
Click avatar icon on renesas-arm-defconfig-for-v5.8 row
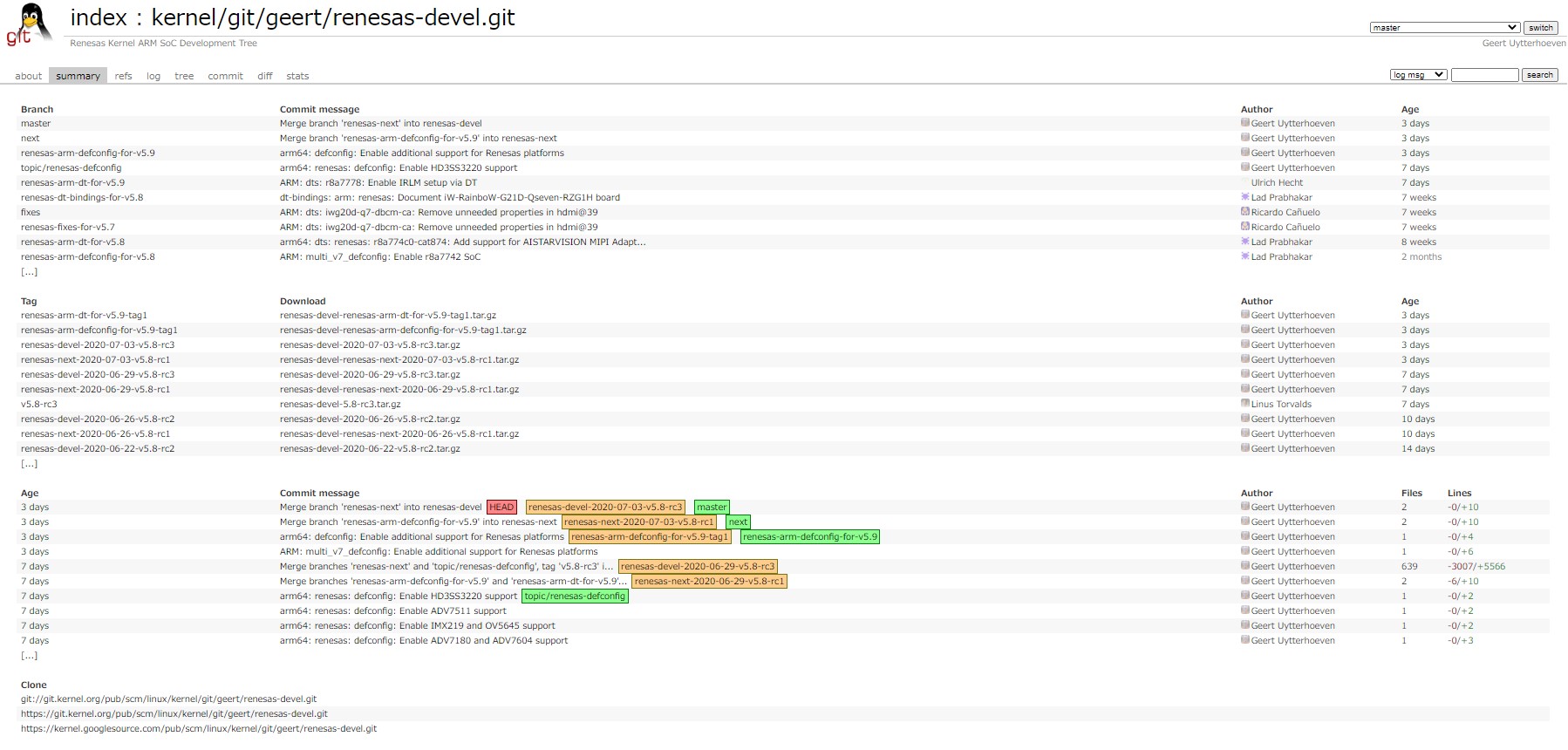pyautogui.click(x=1245, y=256)
